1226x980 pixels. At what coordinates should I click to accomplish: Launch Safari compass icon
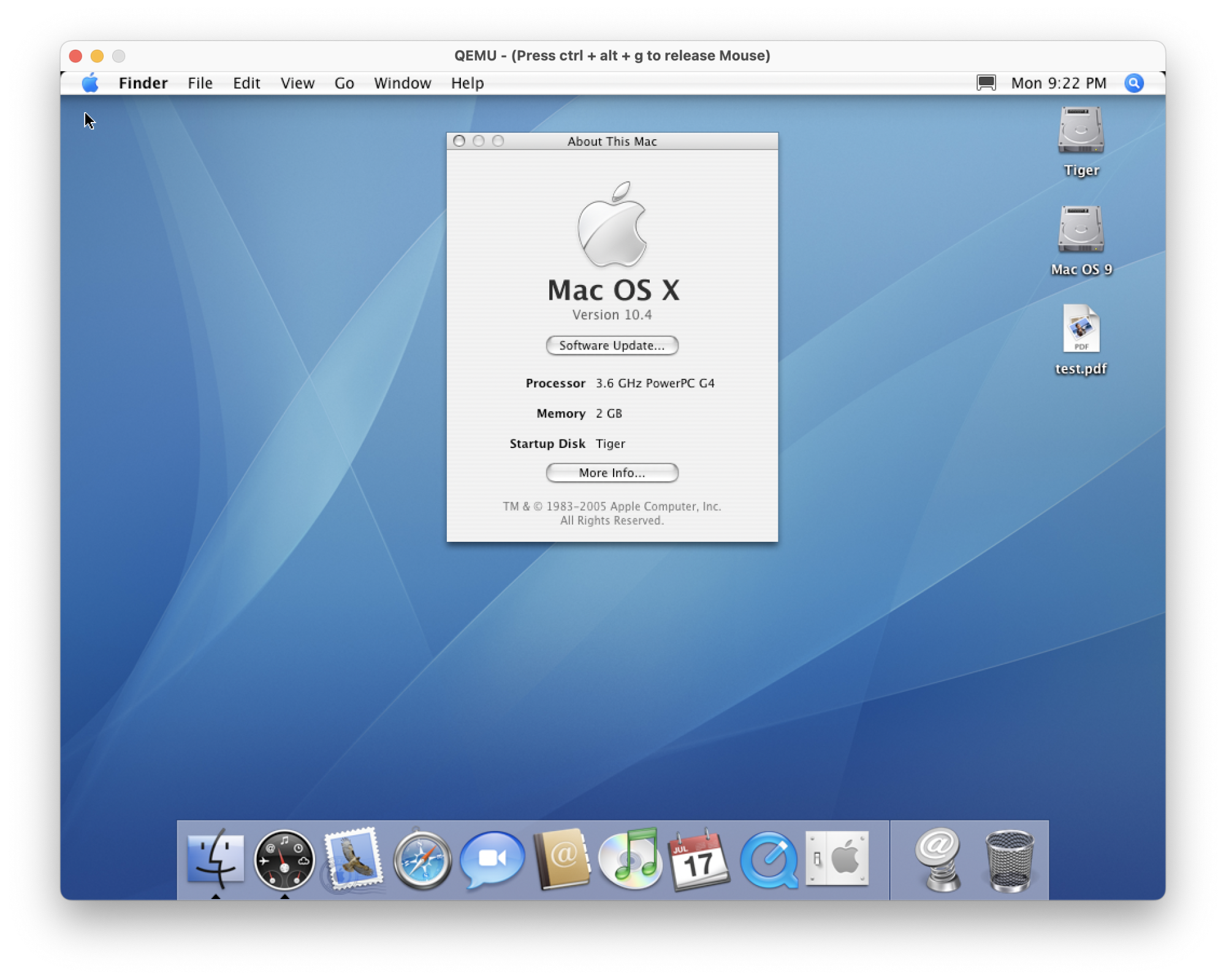422,859
